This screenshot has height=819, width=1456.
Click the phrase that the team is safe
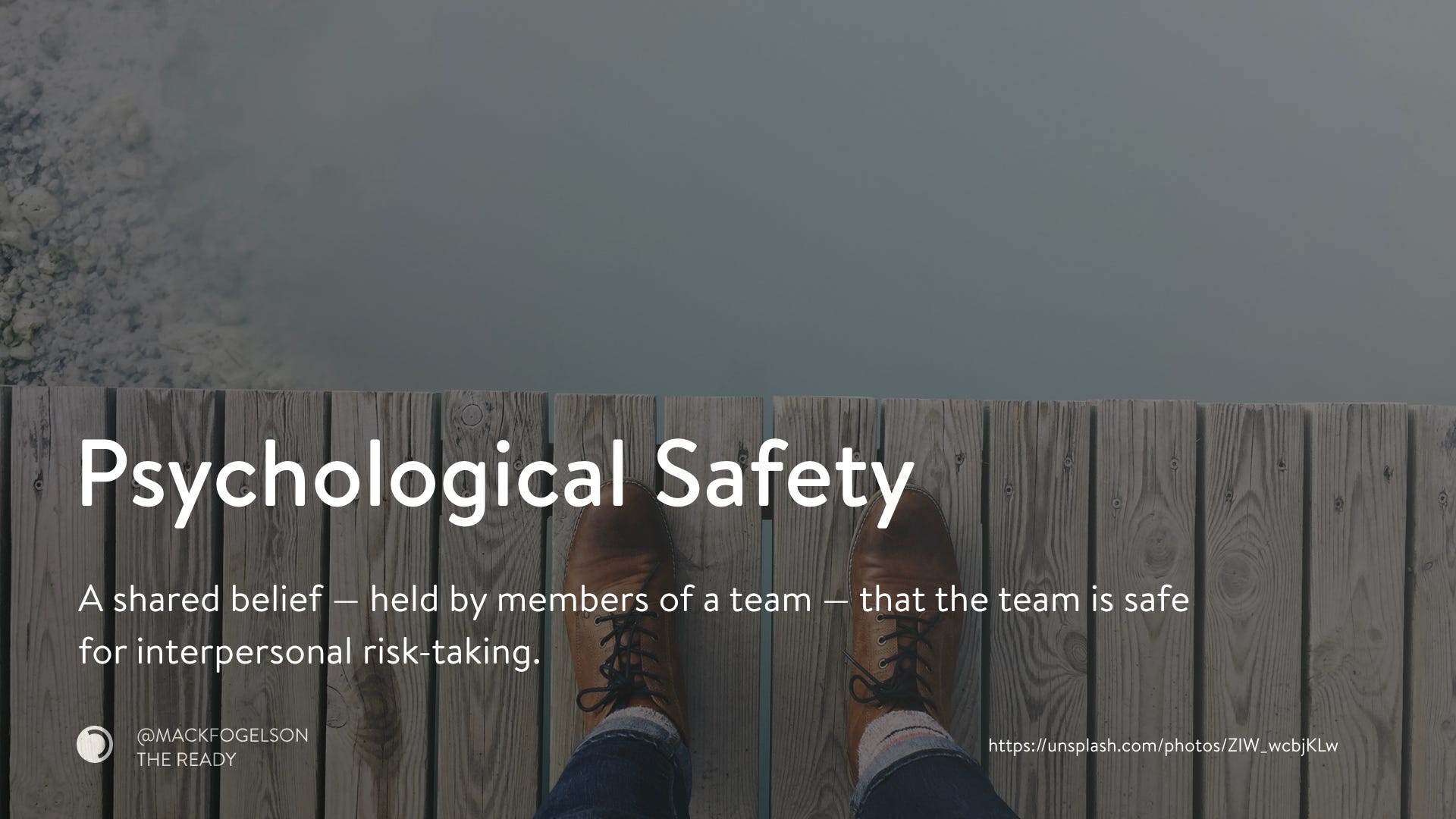pos(1025,600)
